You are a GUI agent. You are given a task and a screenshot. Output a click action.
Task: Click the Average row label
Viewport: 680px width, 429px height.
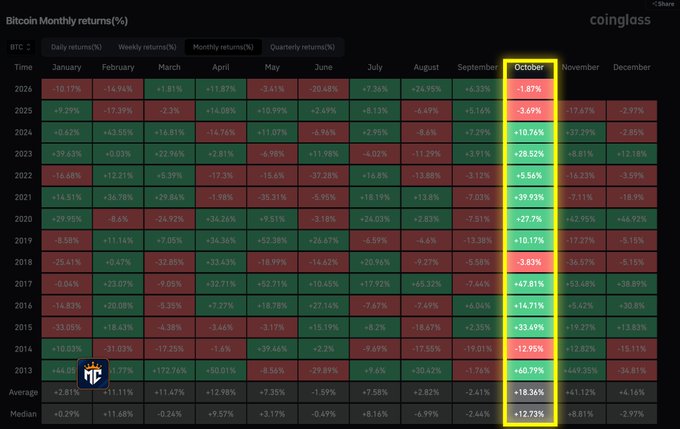coord(23,392)
